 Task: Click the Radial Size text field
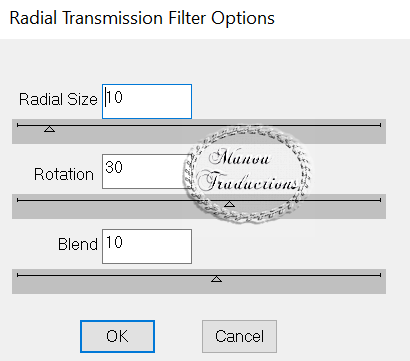[147, 101]
